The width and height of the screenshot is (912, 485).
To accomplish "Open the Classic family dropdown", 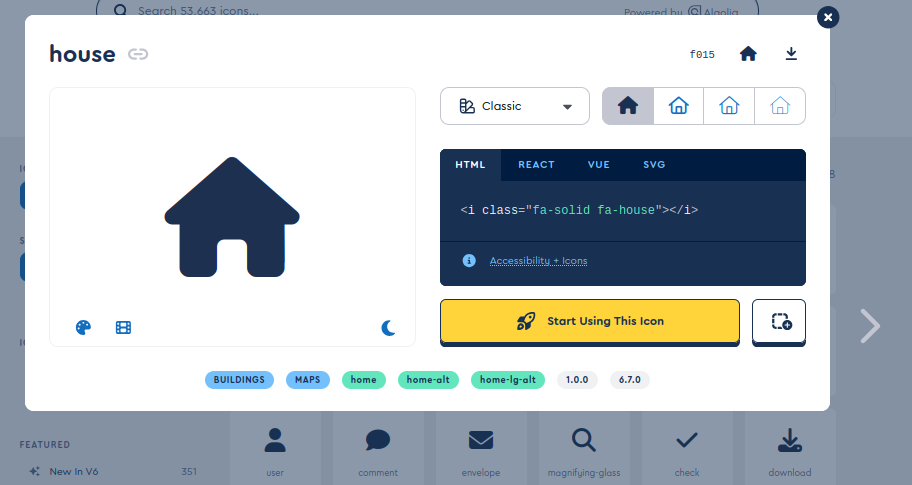I will [x=515, y=106].
